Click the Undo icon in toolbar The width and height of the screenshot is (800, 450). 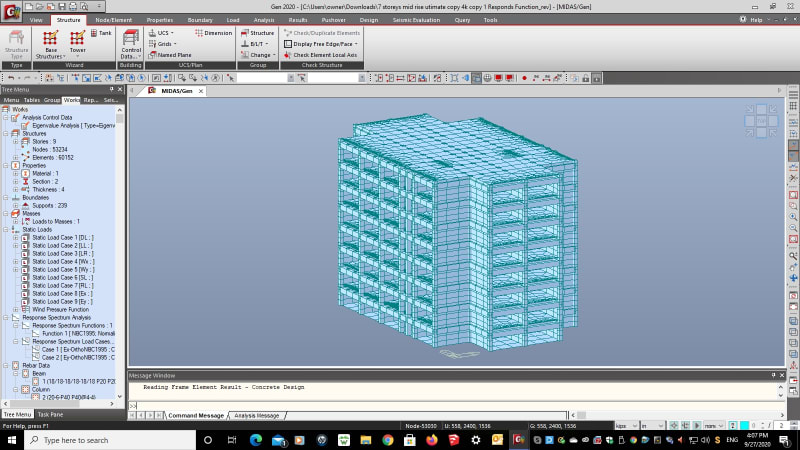coord(11,78)
